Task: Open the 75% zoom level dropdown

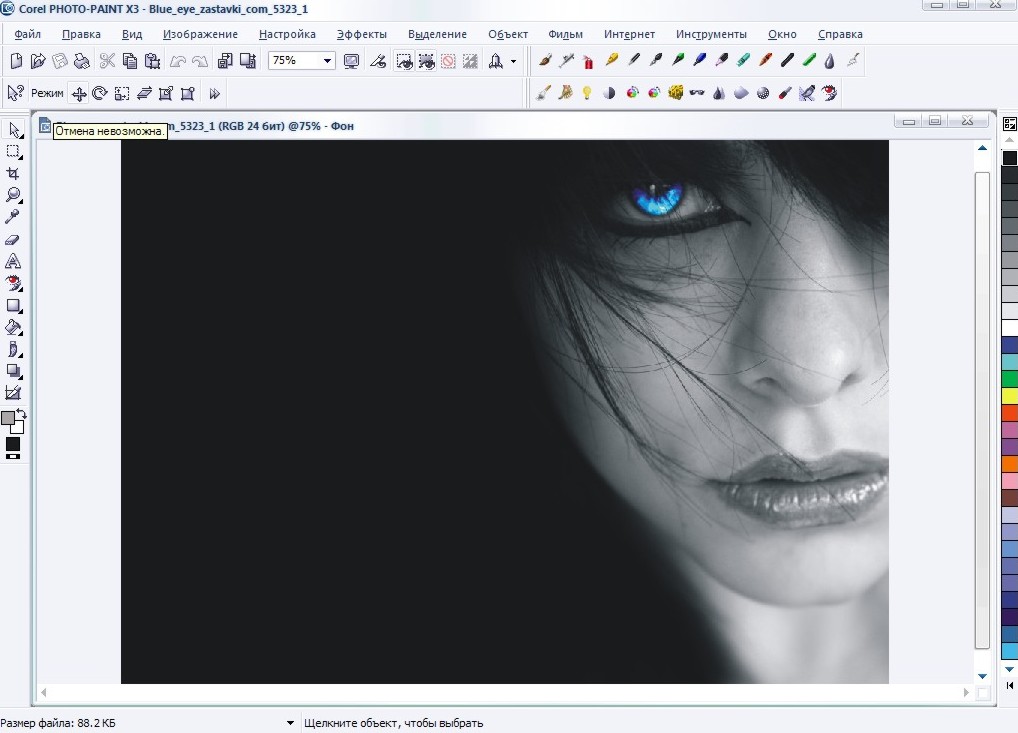Action: click(x=327, y=61)
